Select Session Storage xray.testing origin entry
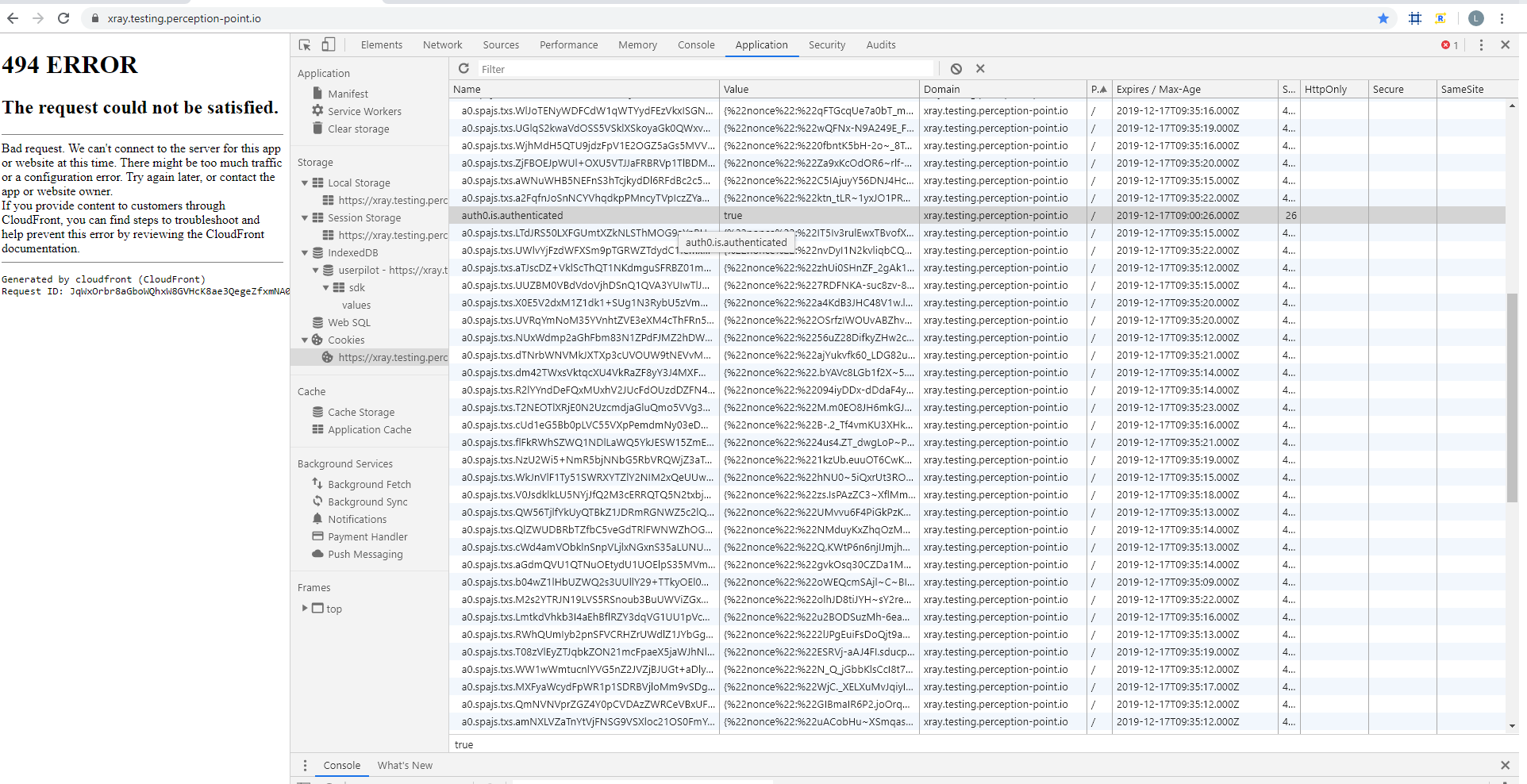Viewport: 1527px width, 784px height. click(385, 235)
